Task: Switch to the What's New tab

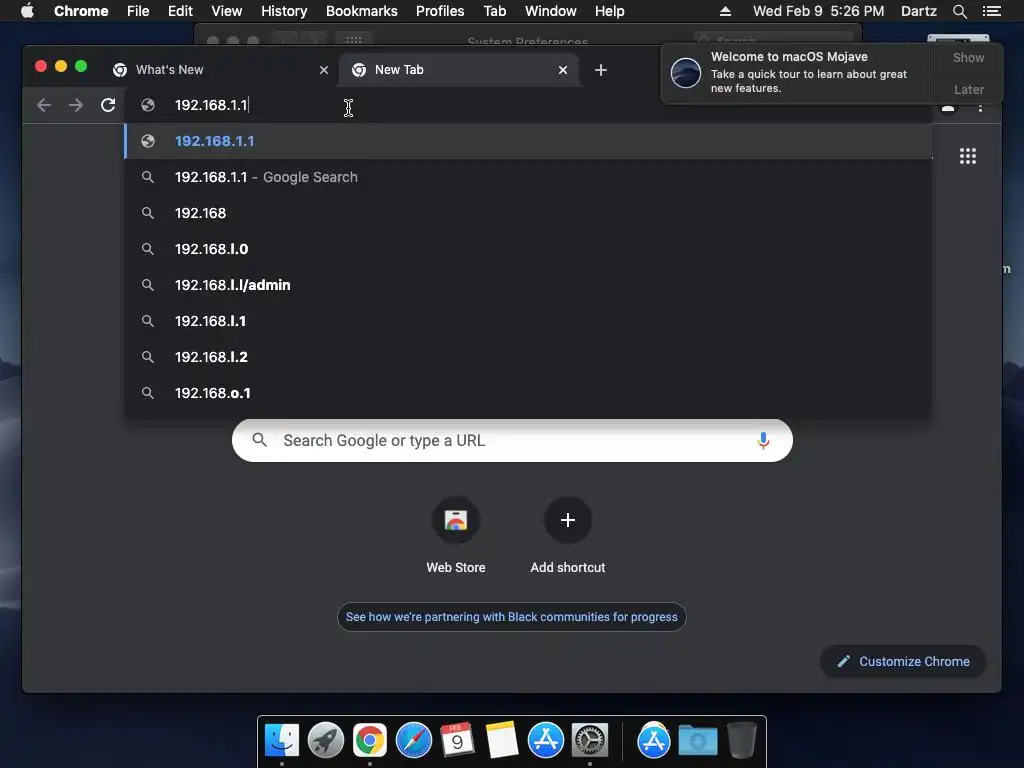Action: tap(219, 70)
